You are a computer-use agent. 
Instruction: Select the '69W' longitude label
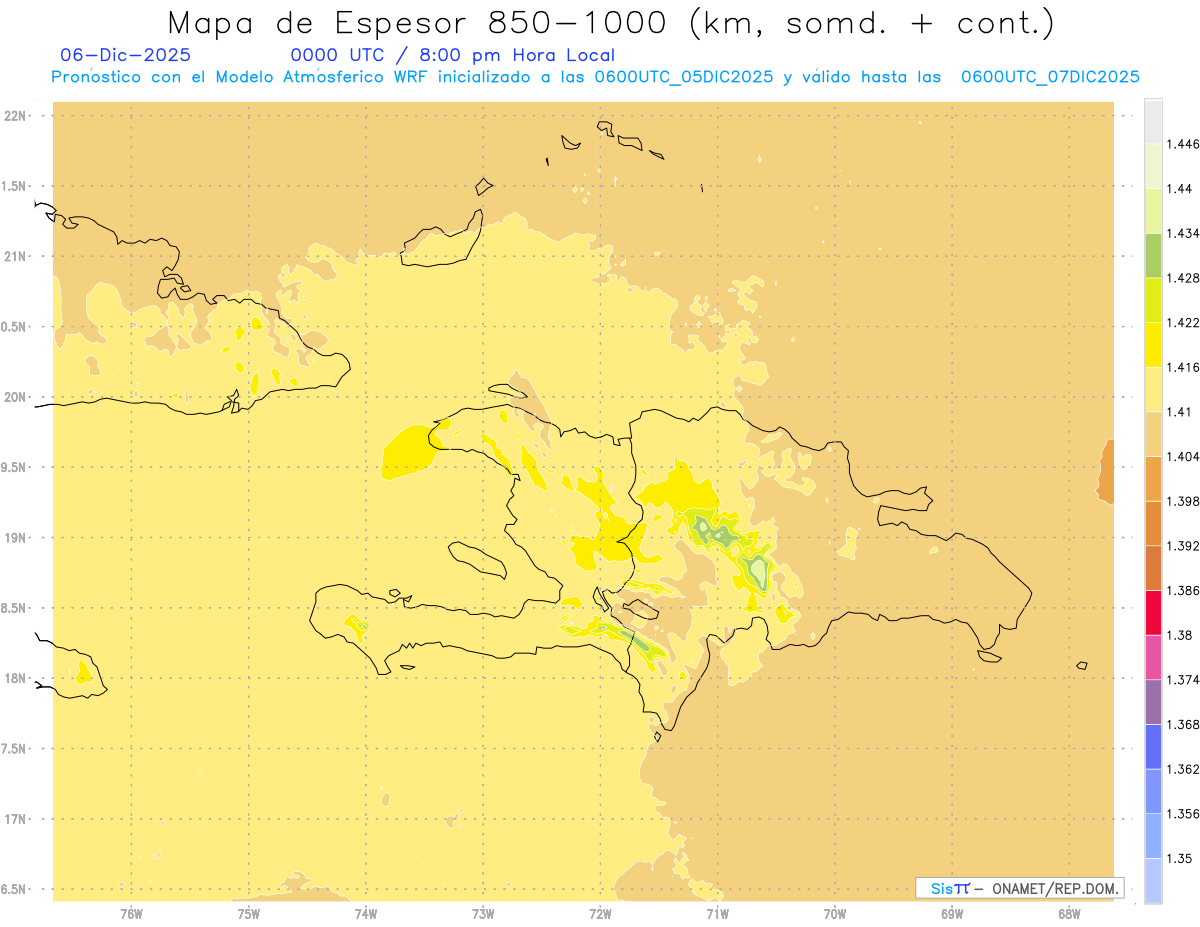click(x=952, y=913)
